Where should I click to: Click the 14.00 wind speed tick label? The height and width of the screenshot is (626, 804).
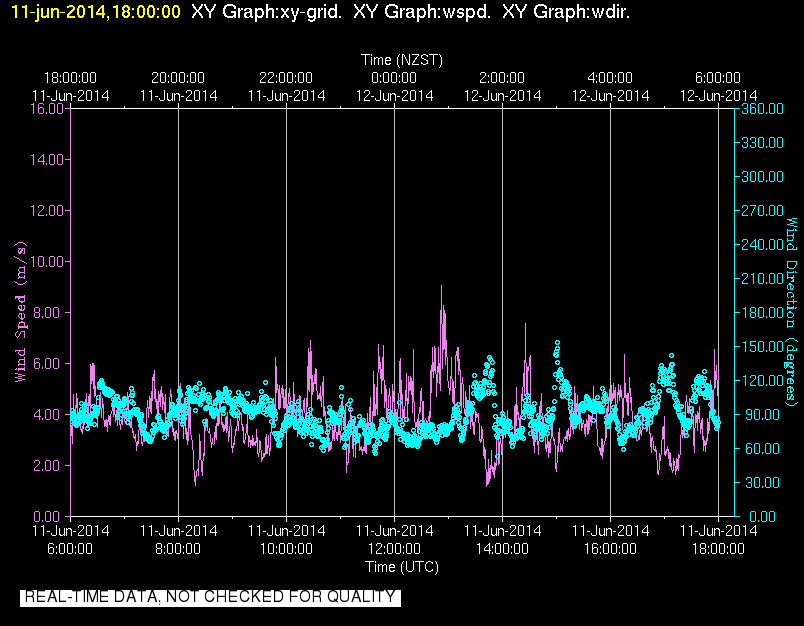pyautogui.click(x=47, y=159)
